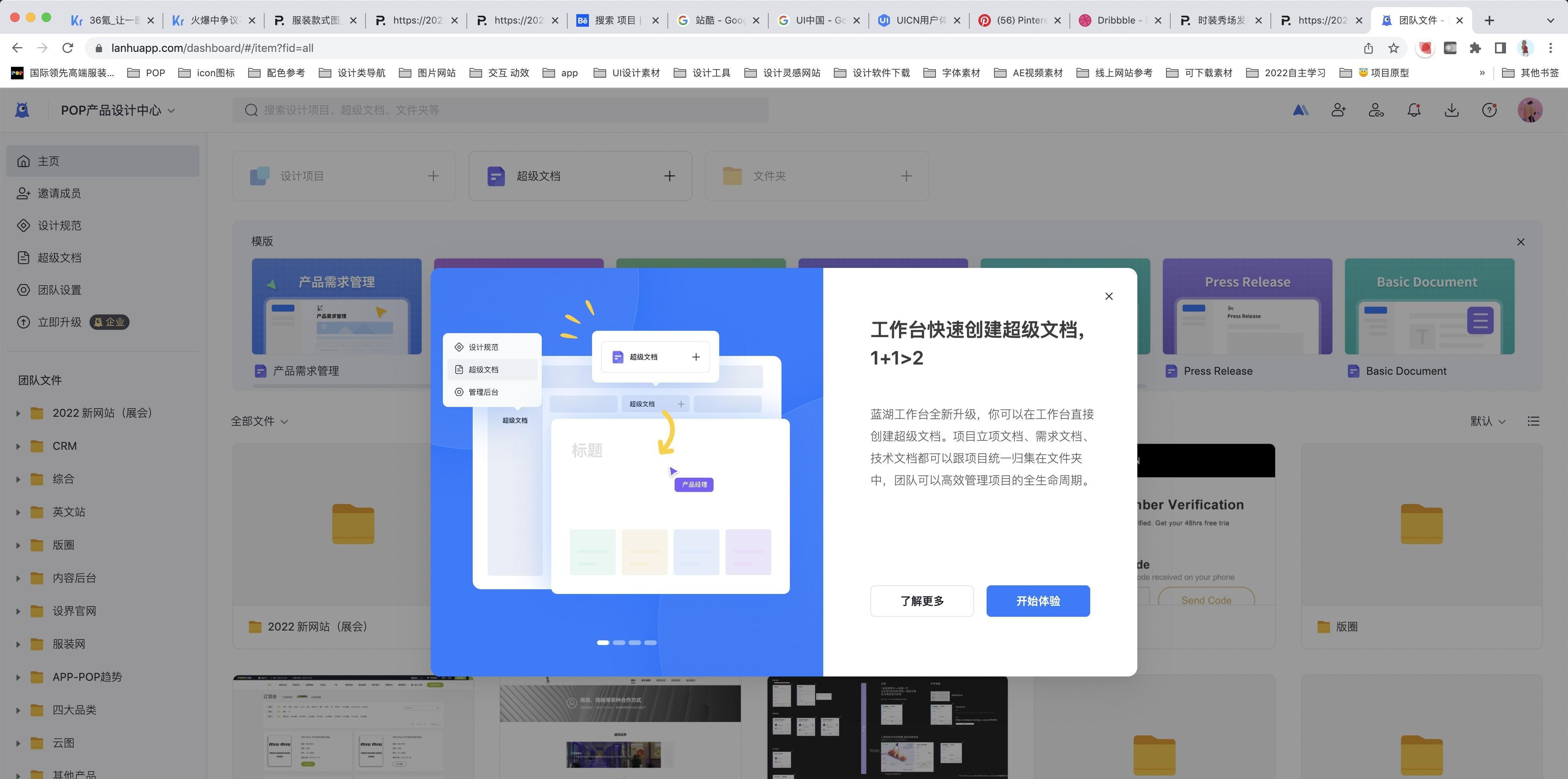Viewport: 1568px width, 779px height.
Task: Click the member link invite icon
Action: 1376,110
